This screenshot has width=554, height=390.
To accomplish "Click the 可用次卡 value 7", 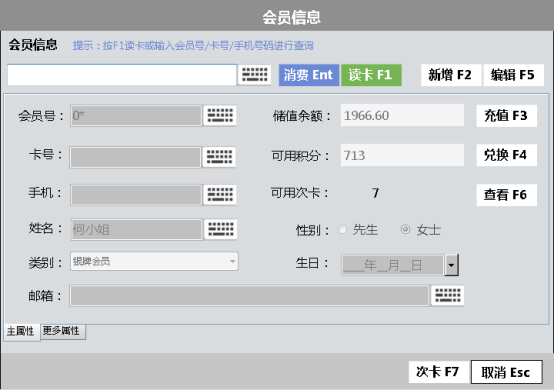I will click(376, 193).
